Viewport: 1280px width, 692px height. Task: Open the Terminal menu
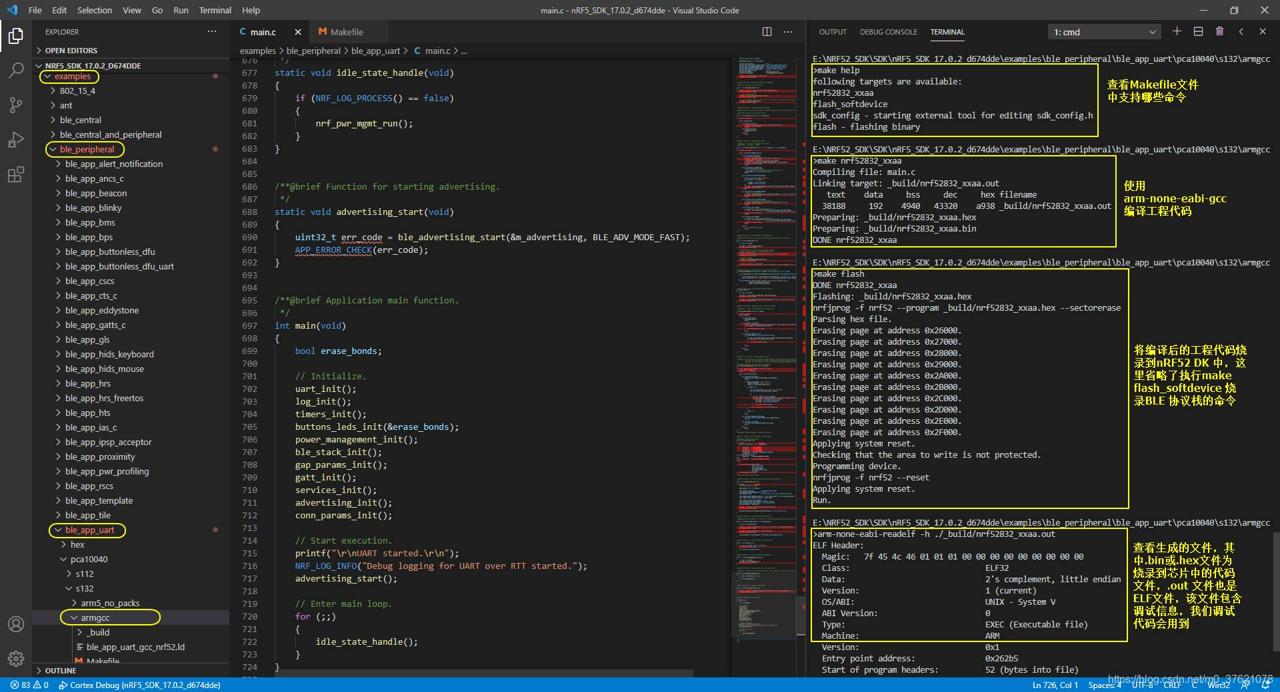[x=215, y=10]
